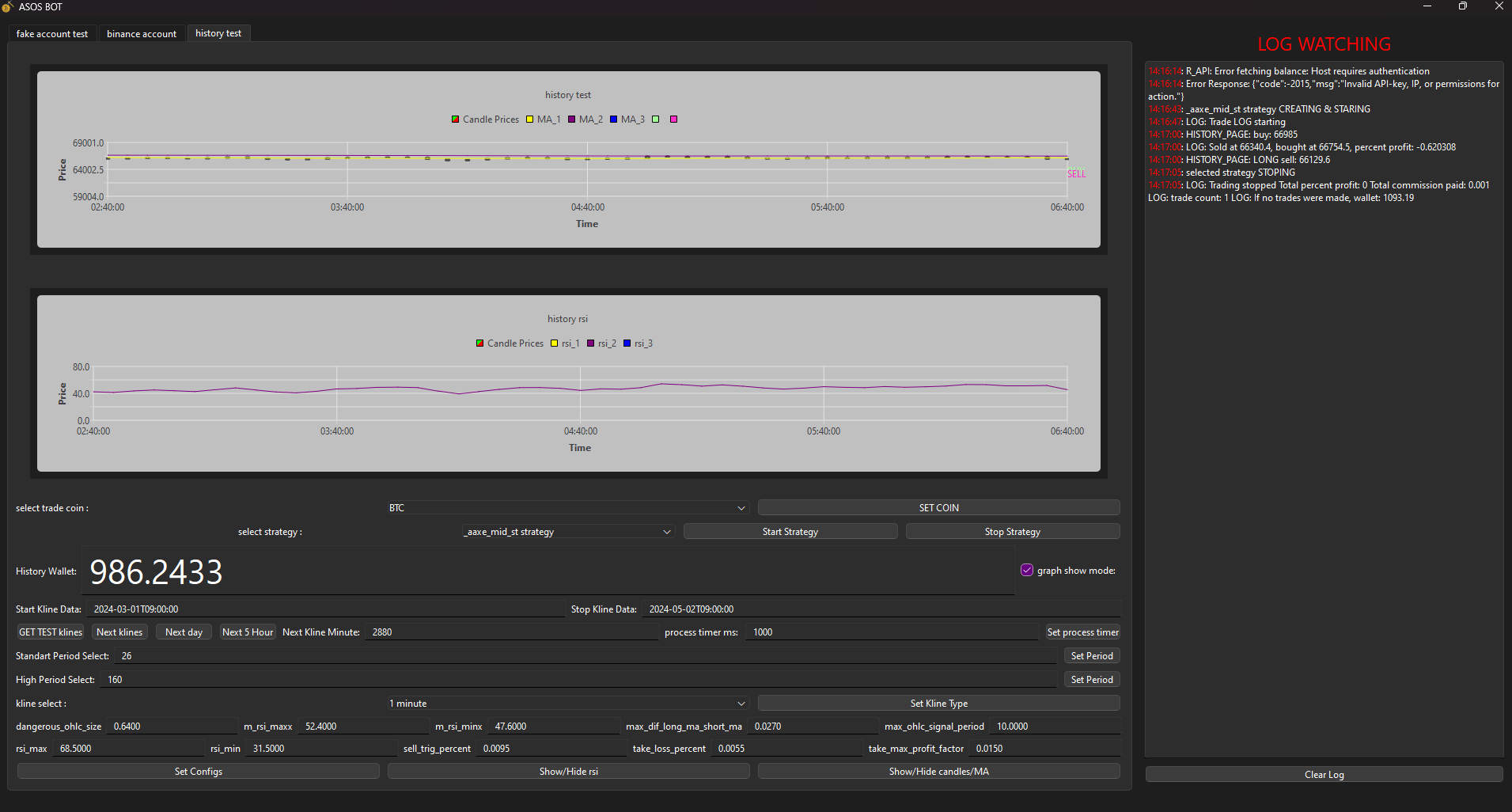Expand the _aaxe_mid_st strategy dropdown
1512x812 pixels.
point(567,532)
